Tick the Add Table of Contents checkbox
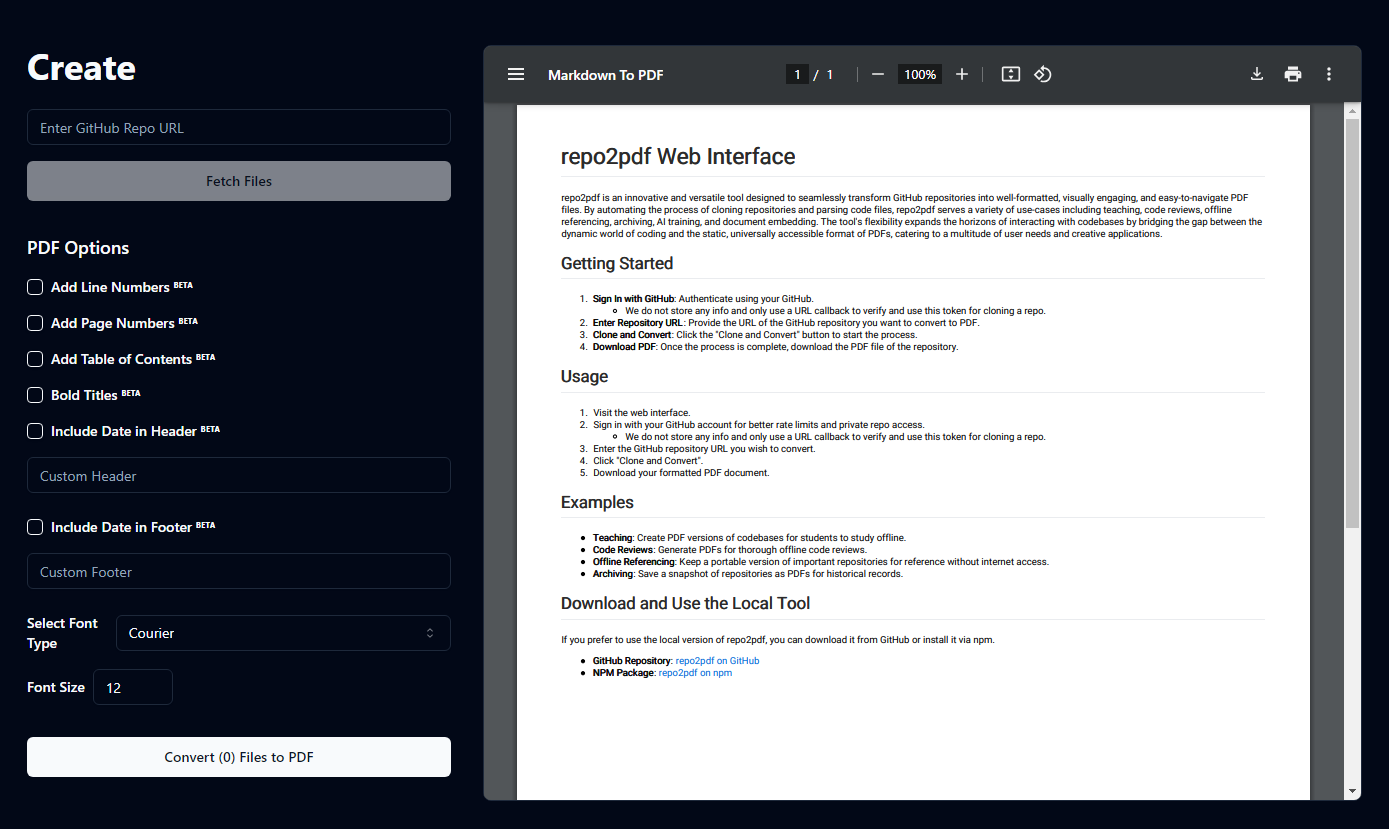 [x=35, y=359]
